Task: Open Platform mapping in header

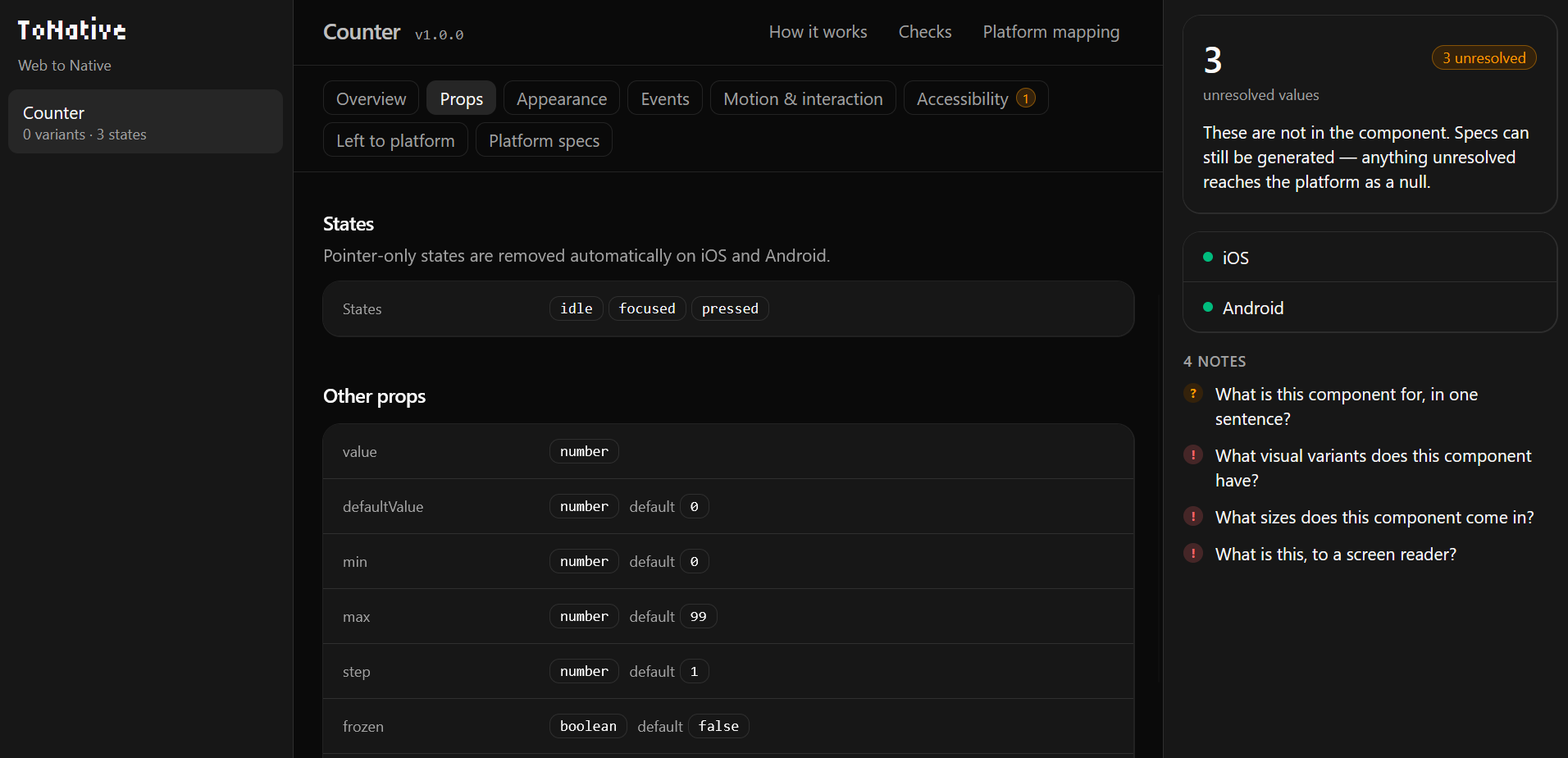Action: click(x=1051, y=32)
